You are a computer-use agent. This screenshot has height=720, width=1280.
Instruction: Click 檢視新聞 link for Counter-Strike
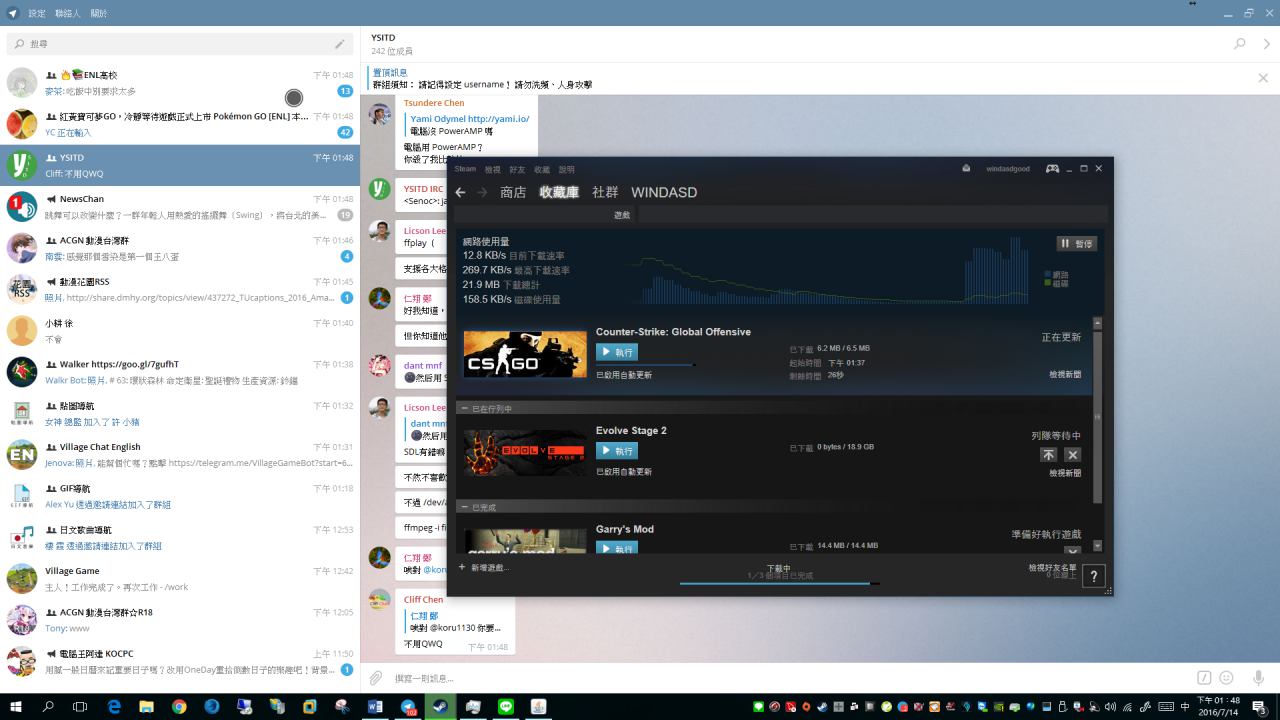[x=1065, y=374]
